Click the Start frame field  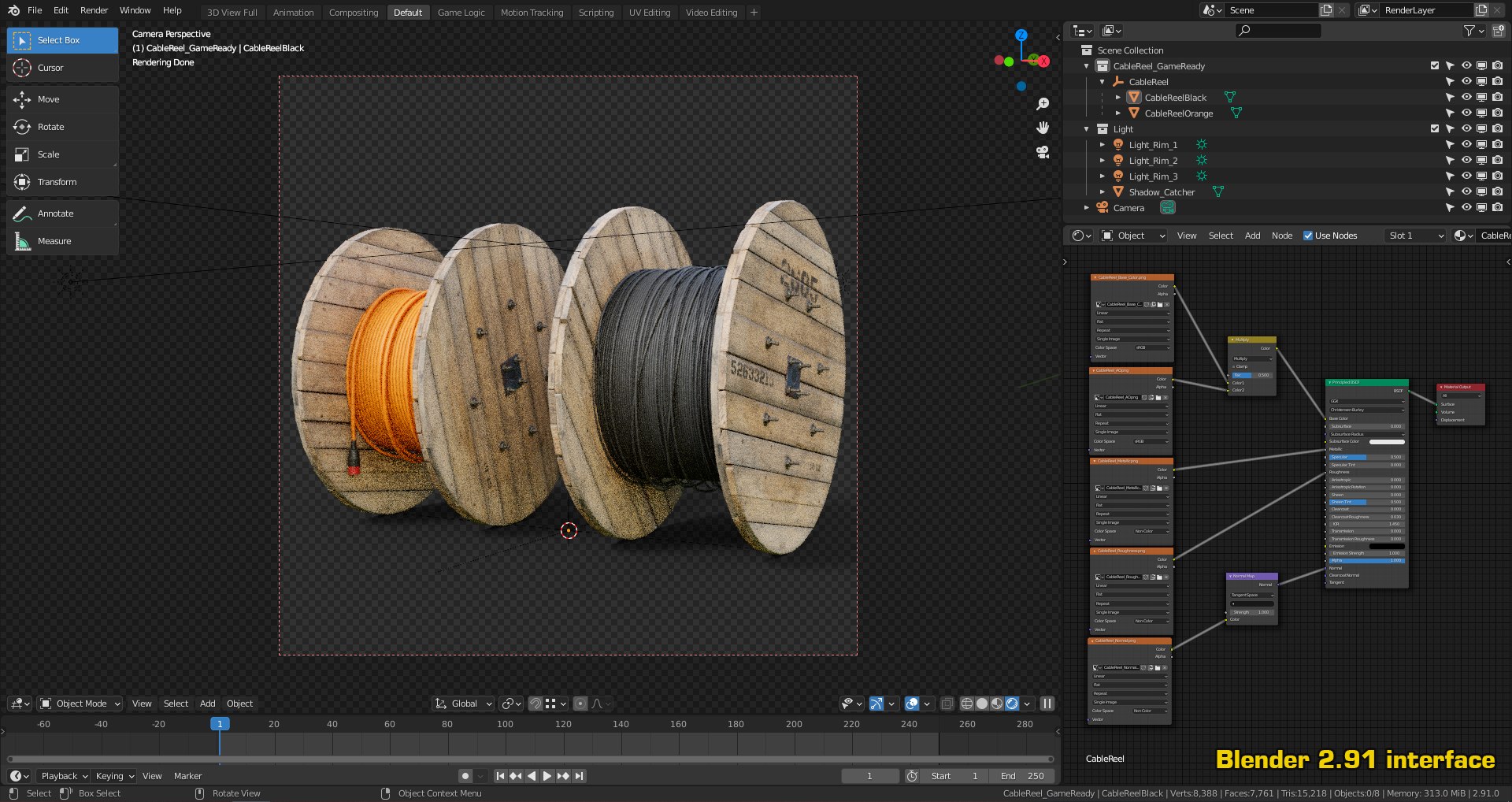(954, 776)
